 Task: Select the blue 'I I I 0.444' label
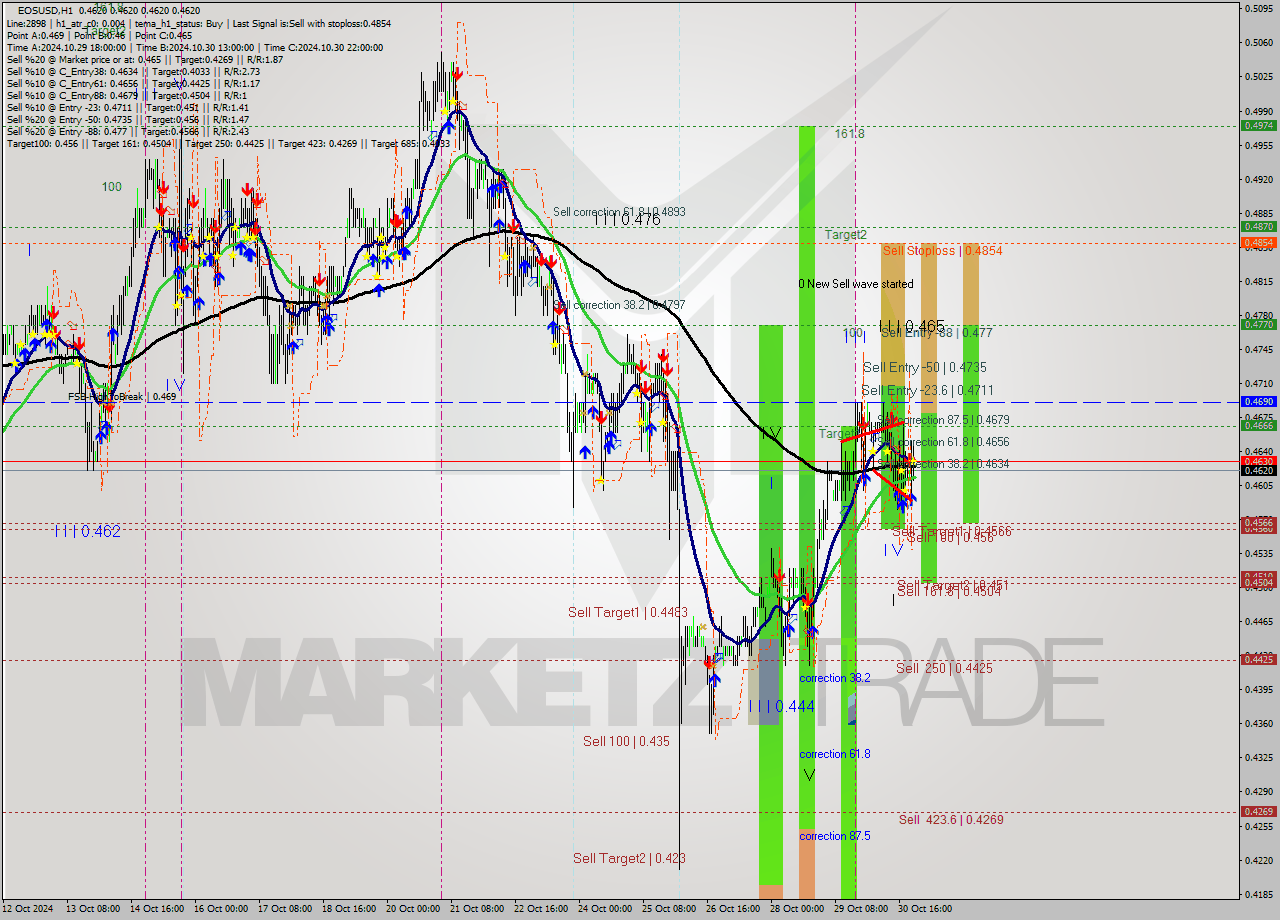click(x=781, y=706)
